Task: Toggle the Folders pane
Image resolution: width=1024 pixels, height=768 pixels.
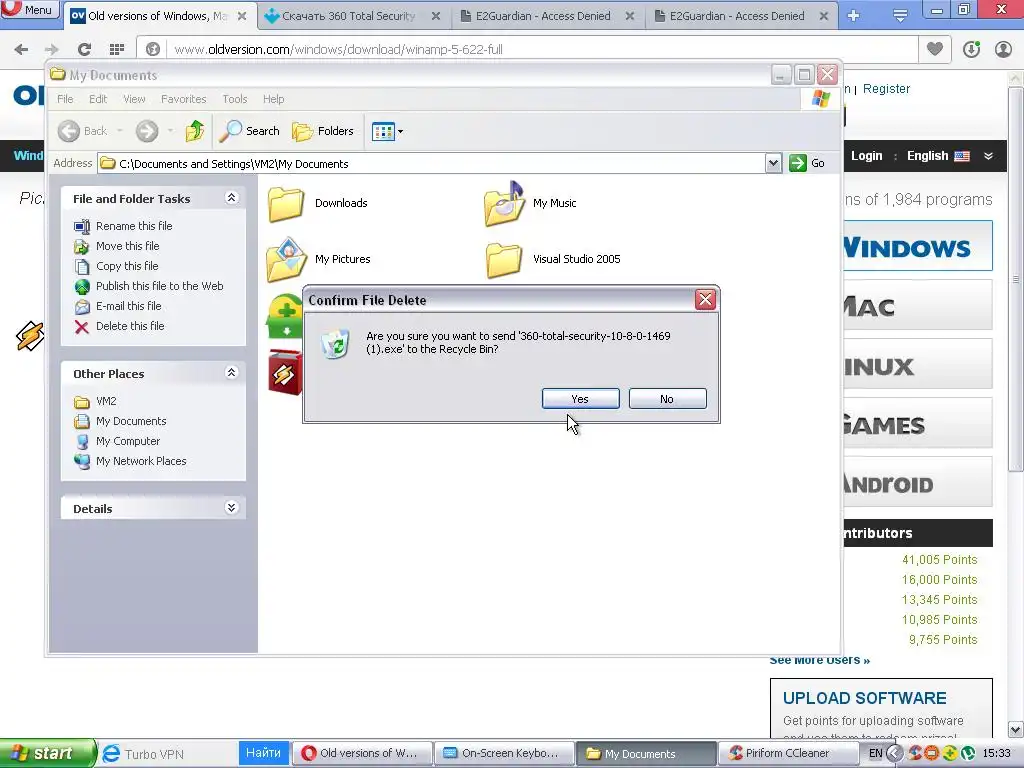Action: (323, 131)
